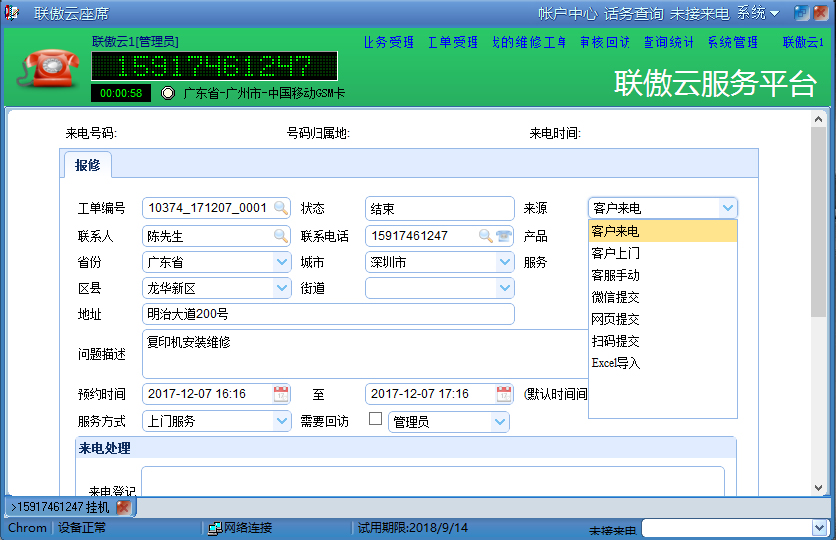The image size is (836, 540).
Task: Click into the 地址 input field
Action: click(x=328, y=314)
